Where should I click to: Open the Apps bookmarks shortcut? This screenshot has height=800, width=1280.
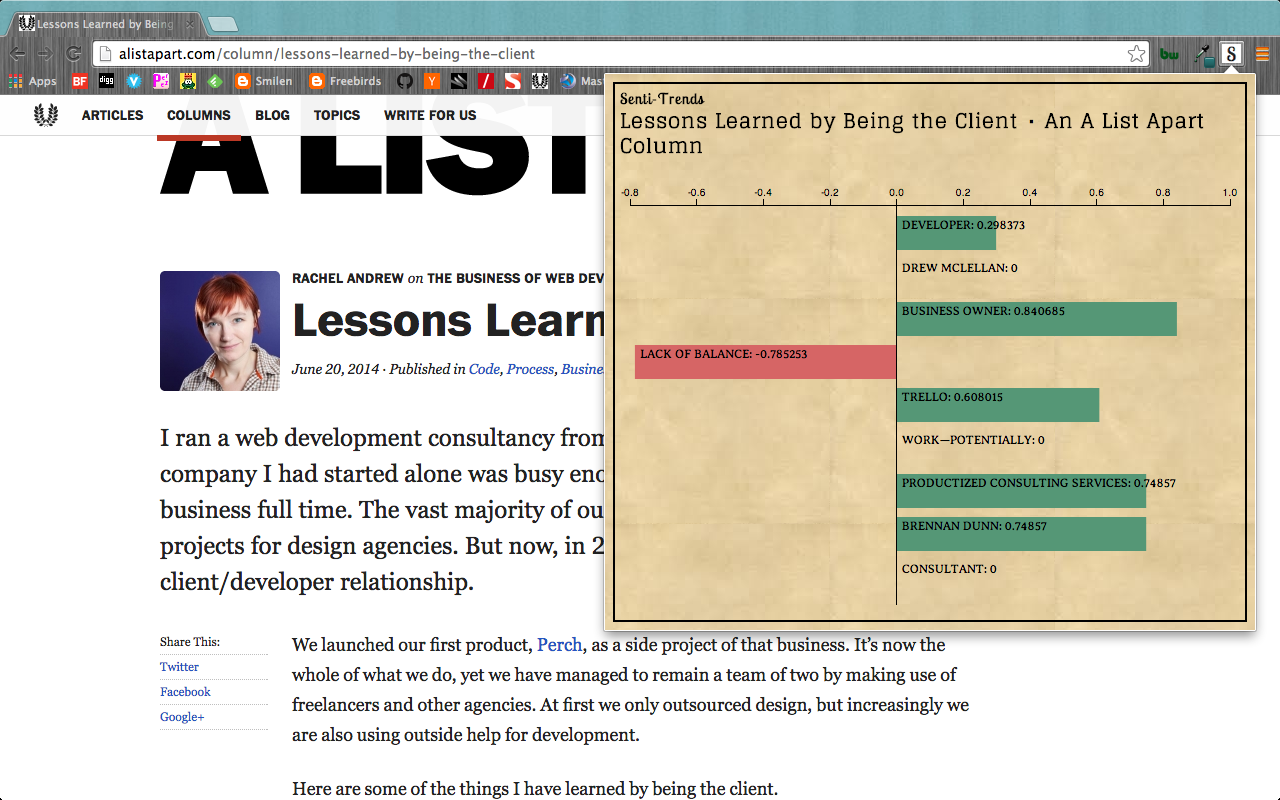33,81
